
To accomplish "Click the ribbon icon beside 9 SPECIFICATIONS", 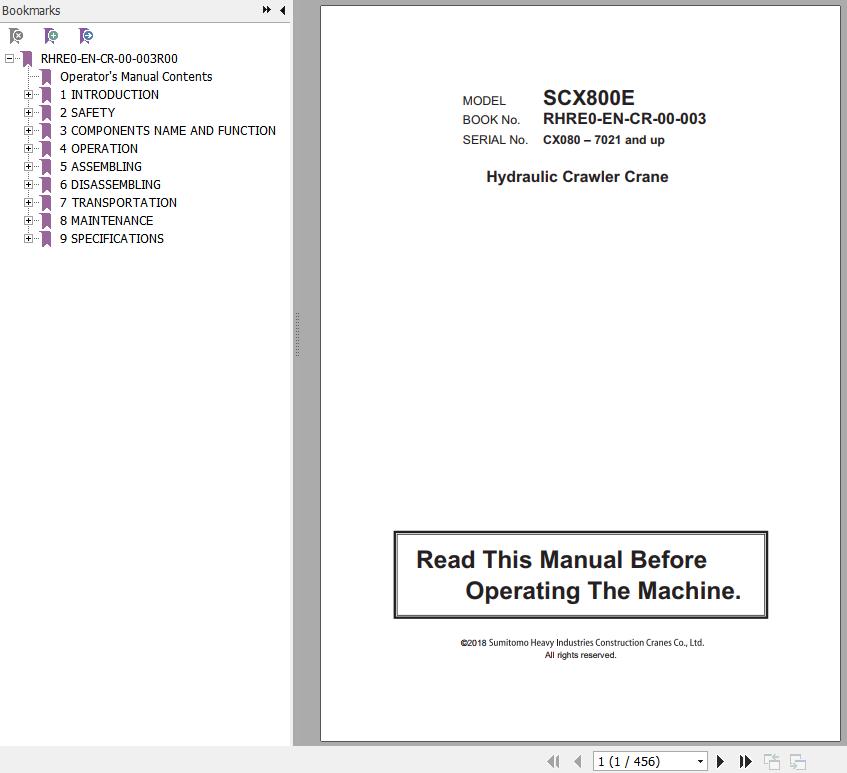I will point(46,239).
